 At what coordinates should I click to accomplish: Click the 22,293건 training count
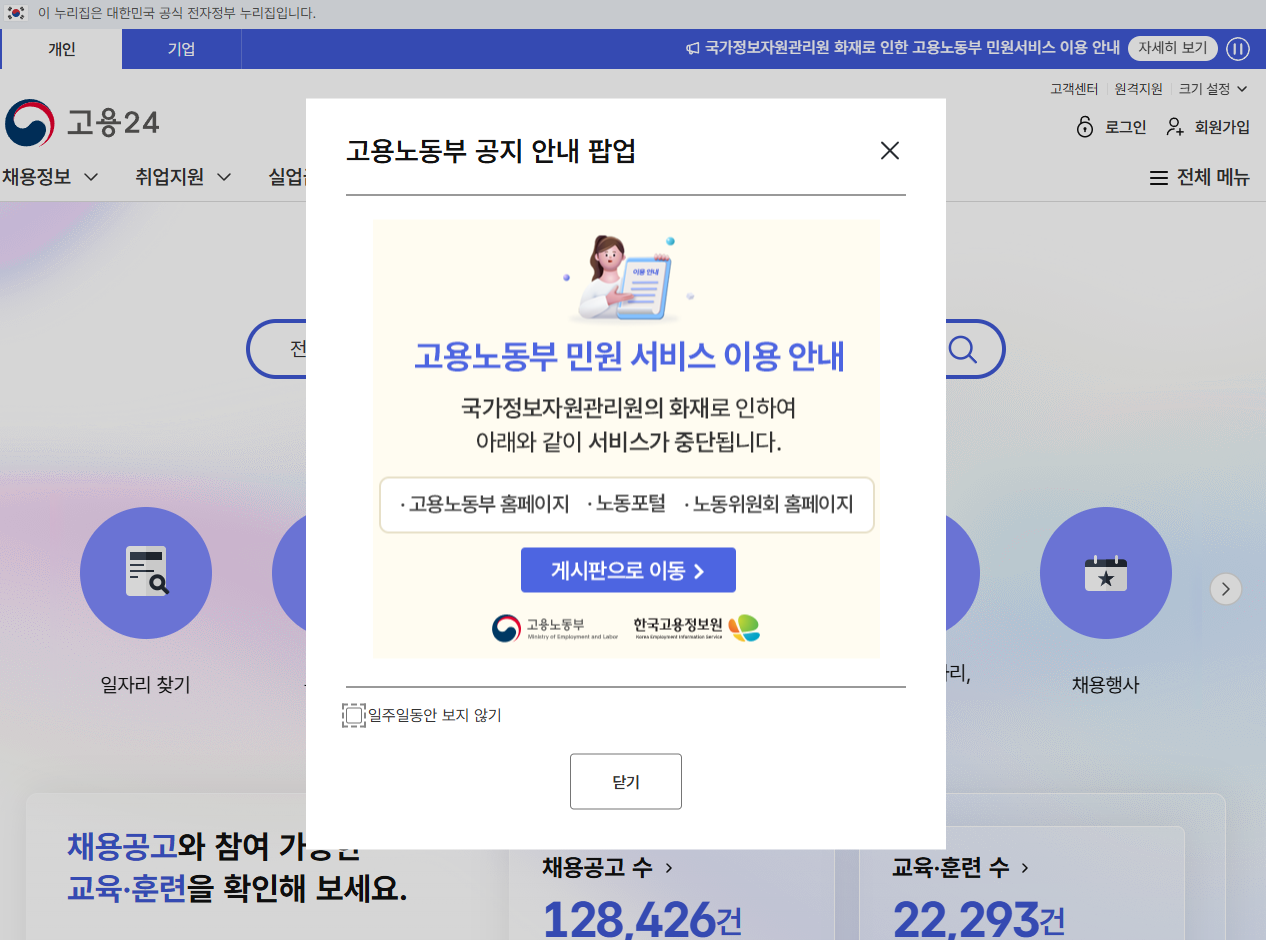click(x=978, y=918)
